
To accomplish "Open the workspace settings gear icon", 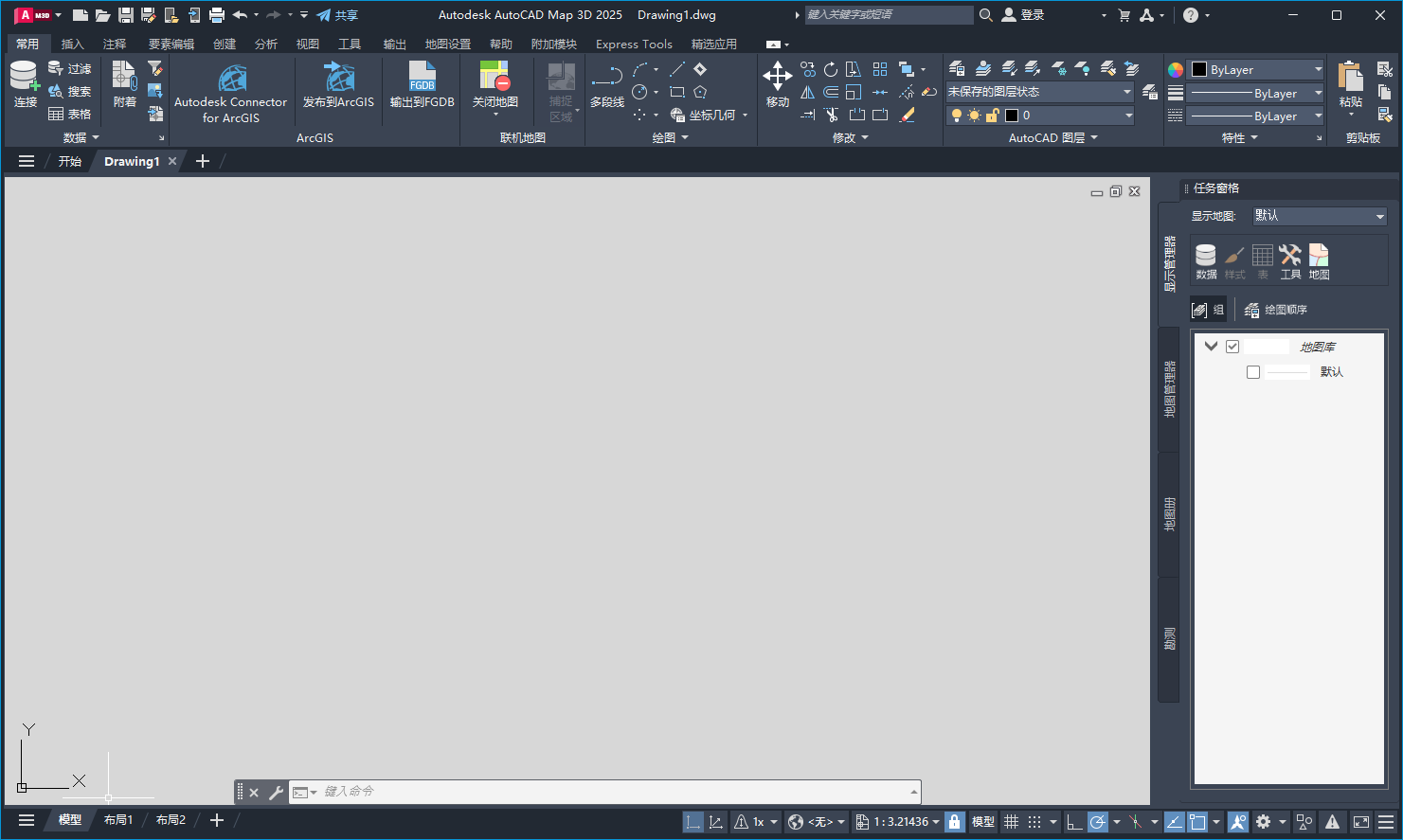I will click(1263, 822).
